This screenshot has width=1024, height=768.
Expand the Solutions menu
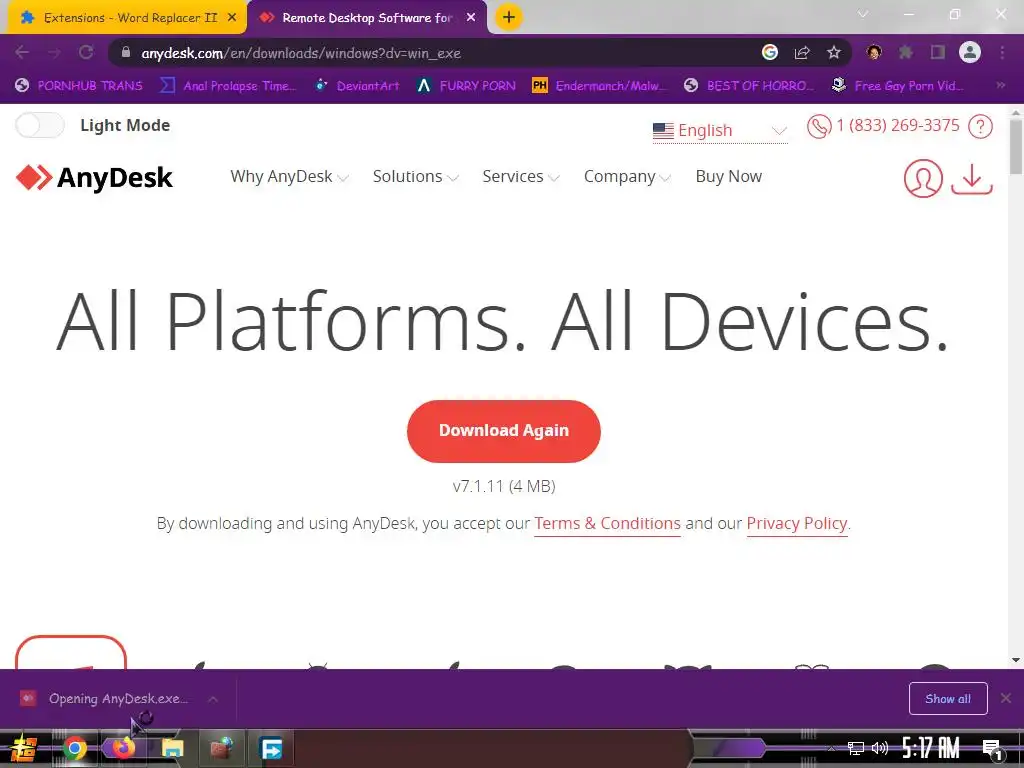click(415, 176)
